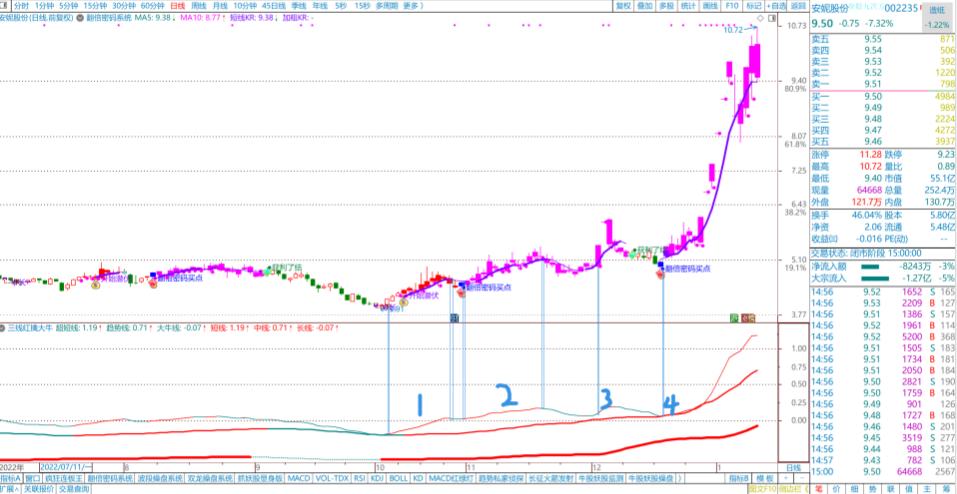
Task: Click the 卖一 price 9.51 row
Action: click(883, 84)
